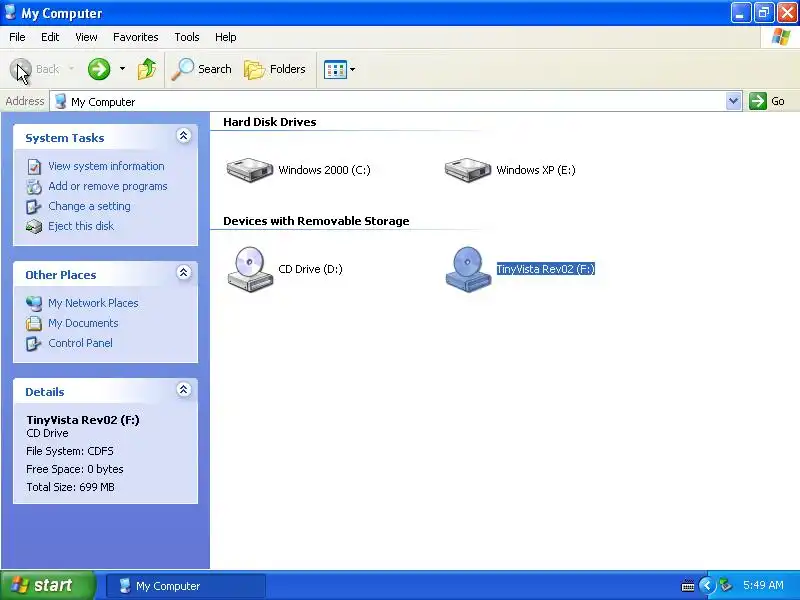Viewport: 800px width, 600px height.
Task: Click the Other Places panel title
Action: coord(61,275)
